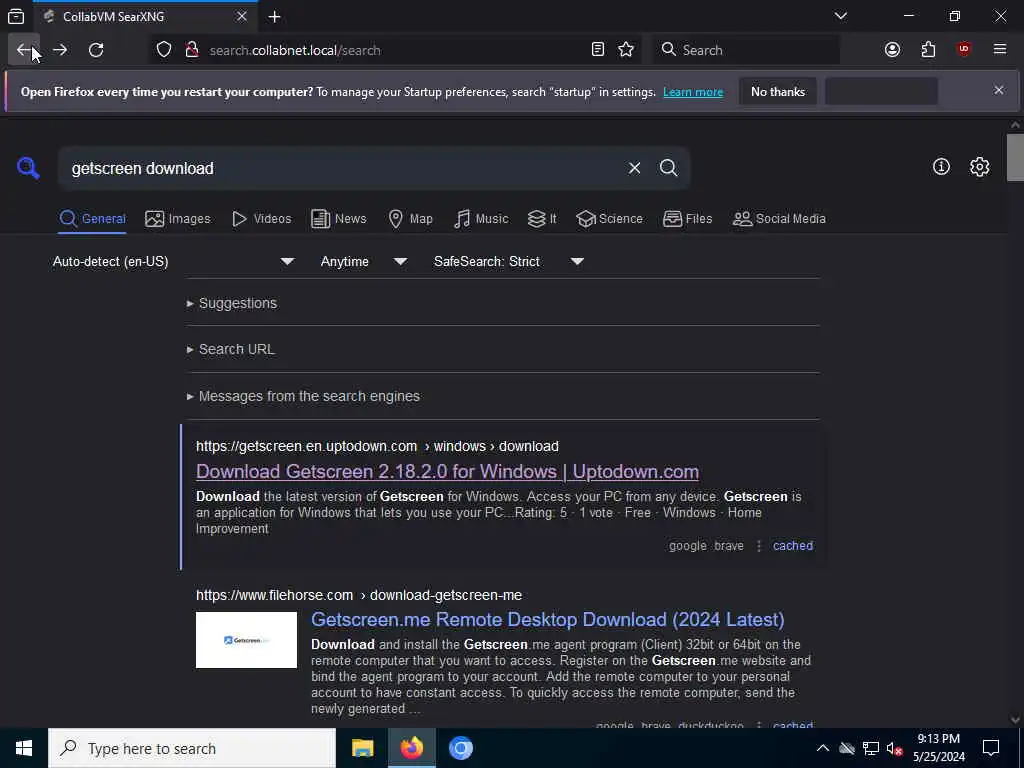
Task: Dismiss the startup notification bar
Action: click(999, 90)
